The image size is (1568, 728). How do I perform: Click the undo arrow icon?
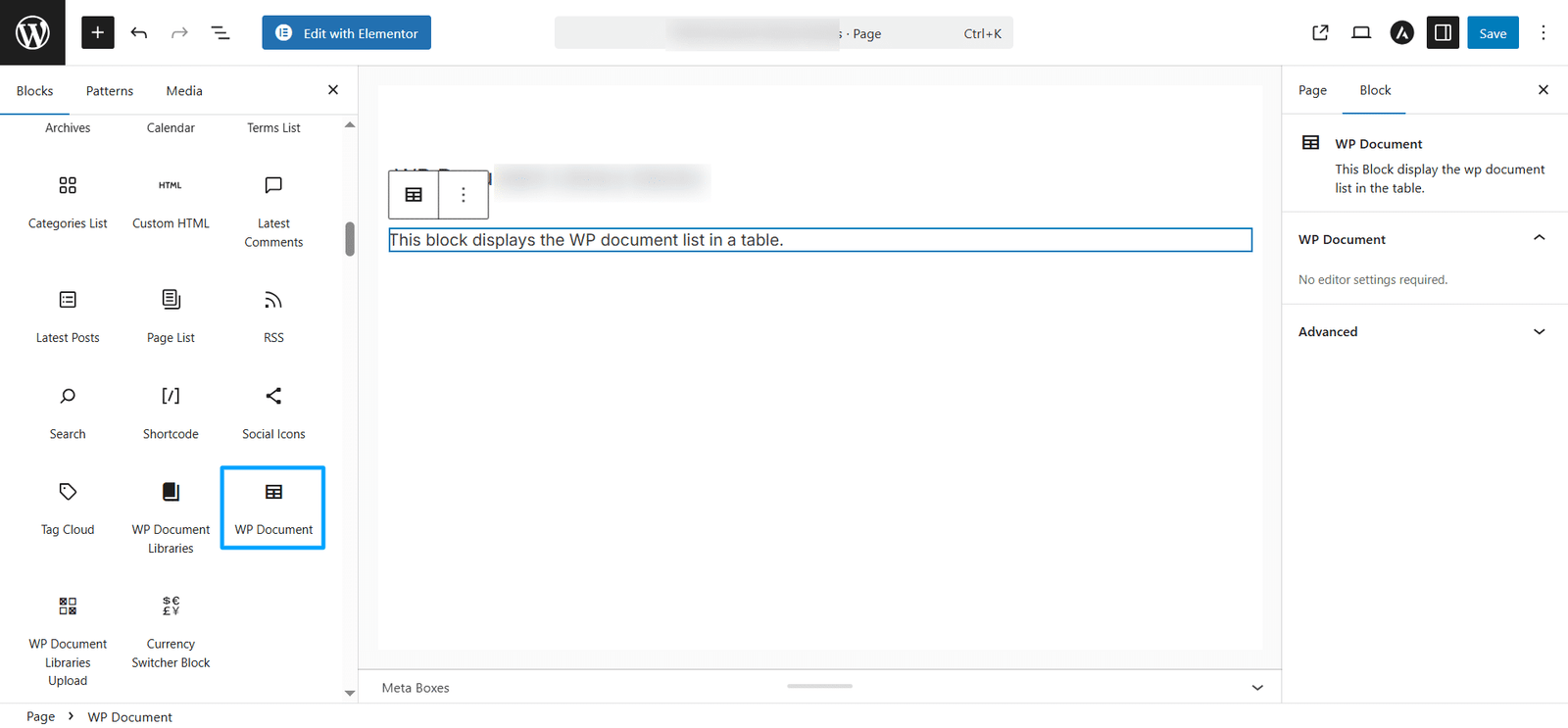[x=139, y=32]
